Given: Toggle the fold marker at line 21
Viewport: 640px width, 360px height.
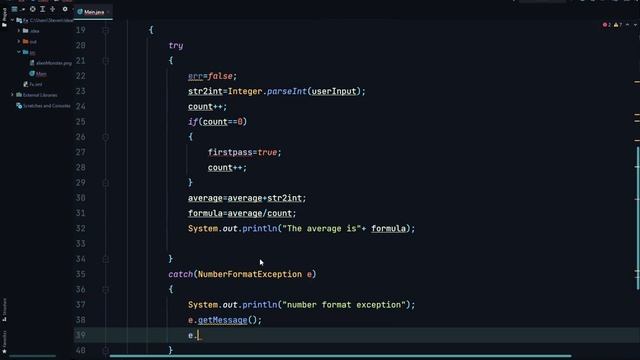Looking at the screenshot, I should (x=106, y=60).
